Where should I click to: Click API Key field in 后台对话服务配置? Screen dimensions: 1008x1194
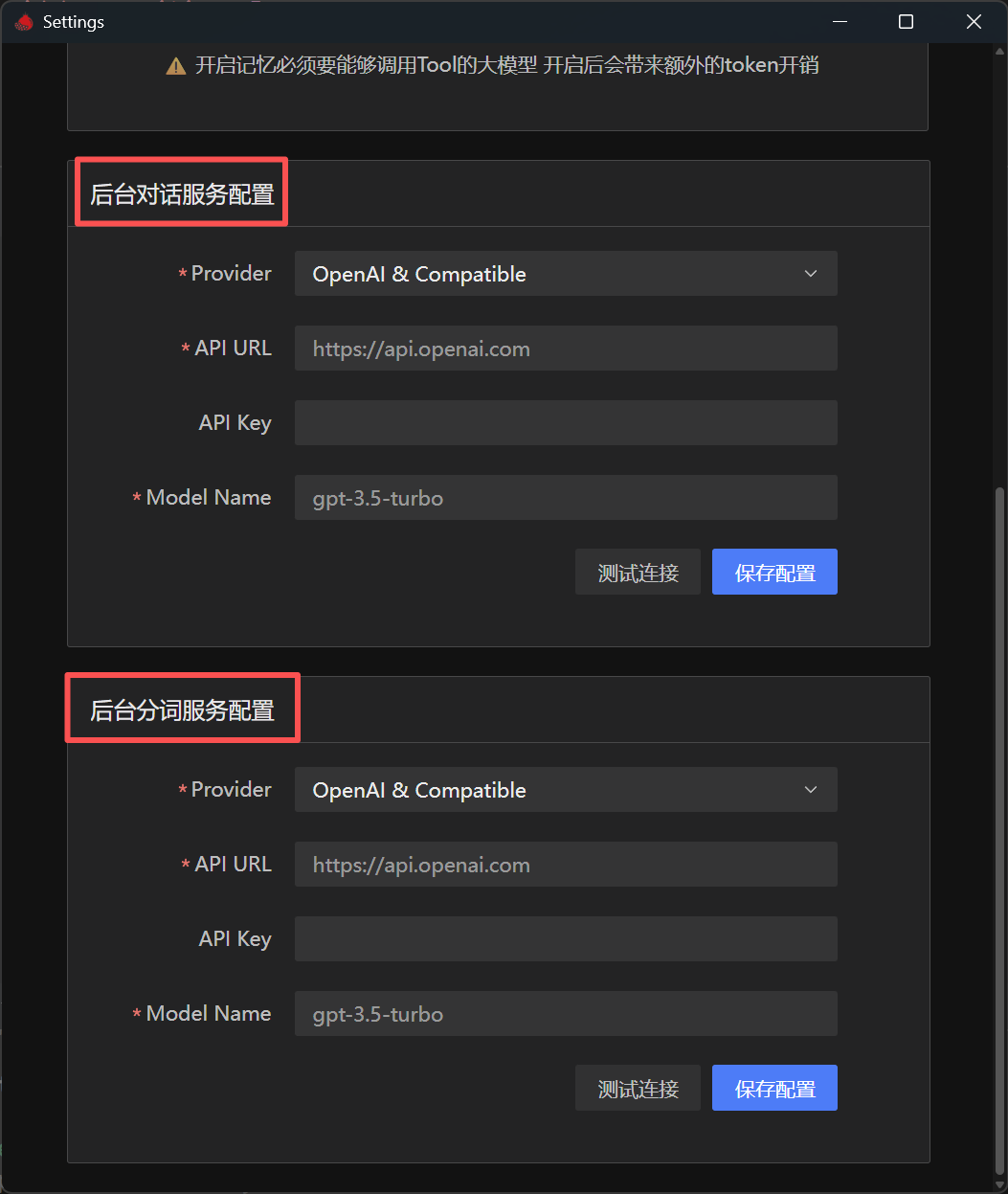tap(566, 423)
